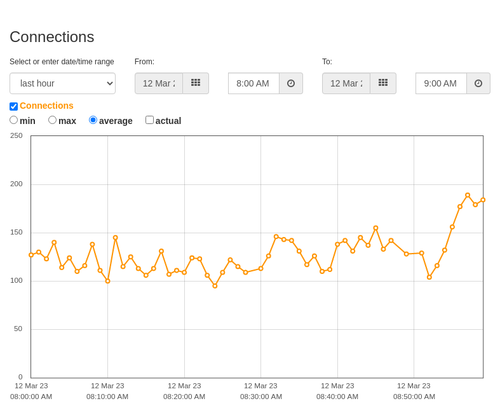The height and width of the screenshot is (403, 500).
Task: Click the 8:00 AM From time field
Action: point(254,83)
